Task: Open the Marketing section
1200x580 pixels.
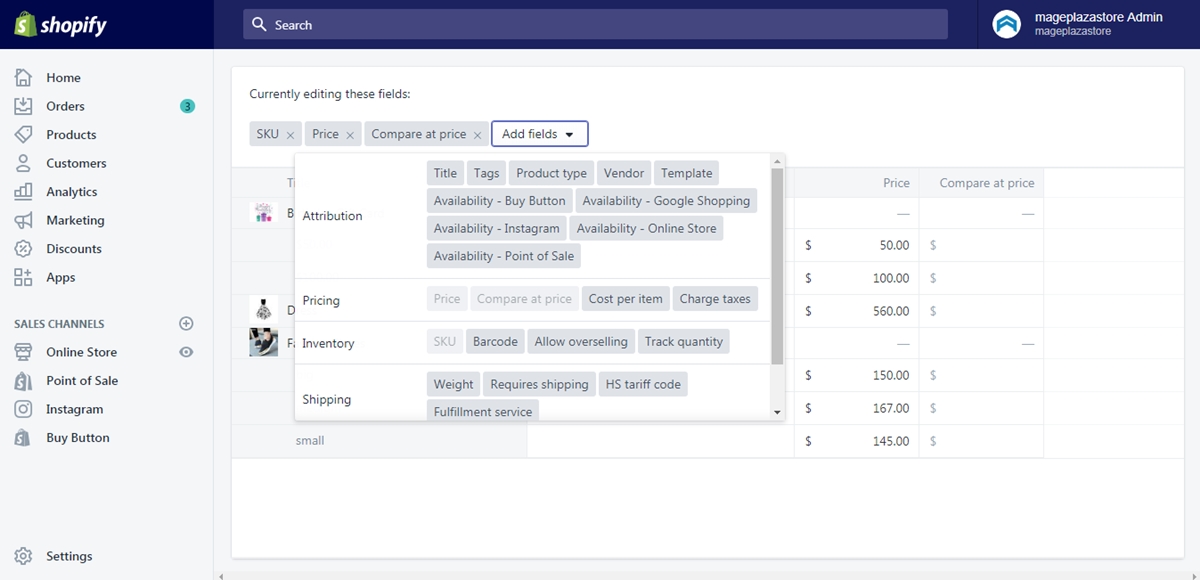Action: click(75, 220)
